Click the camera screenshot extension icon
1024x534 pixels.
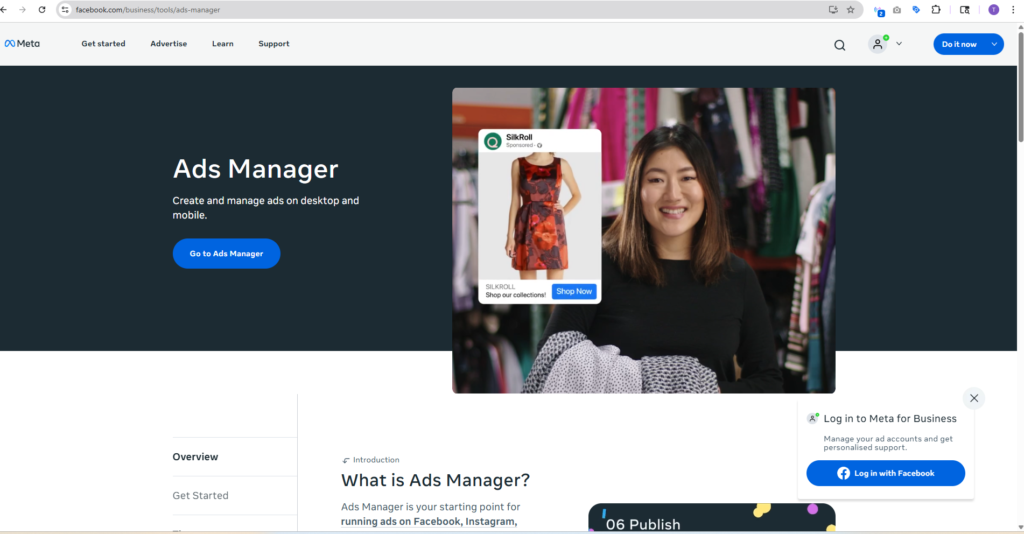coord(897,10)
